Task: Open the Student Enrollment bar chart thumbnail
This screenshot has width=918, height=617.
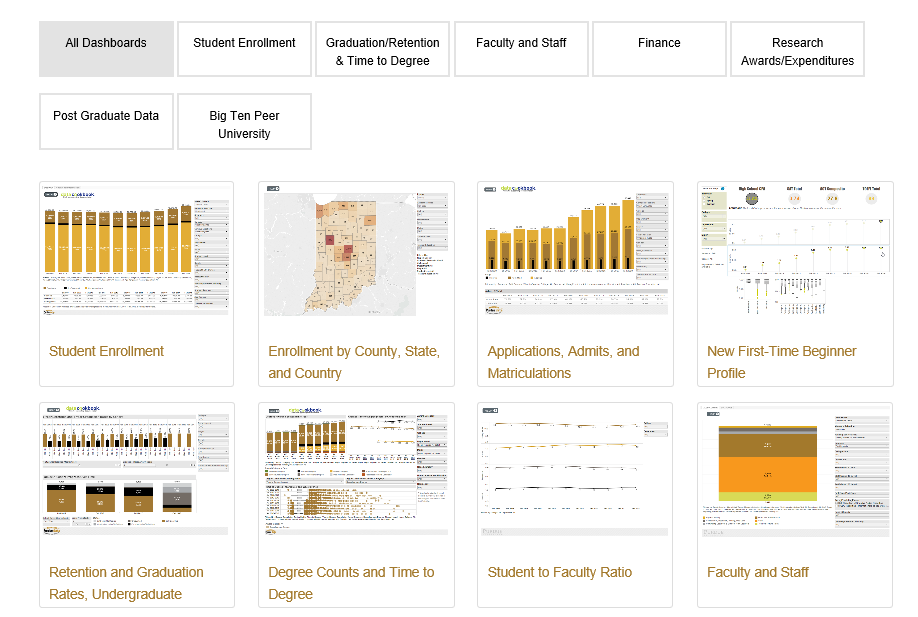Action: coord(136,250)
